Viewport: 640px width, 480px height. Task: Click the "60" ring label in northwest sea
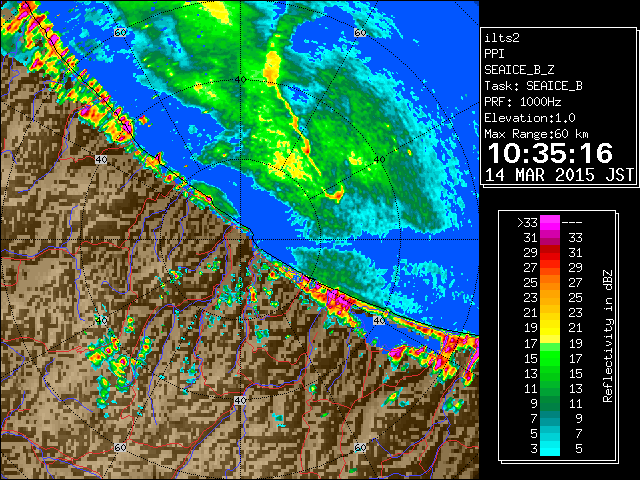point(120,32)
